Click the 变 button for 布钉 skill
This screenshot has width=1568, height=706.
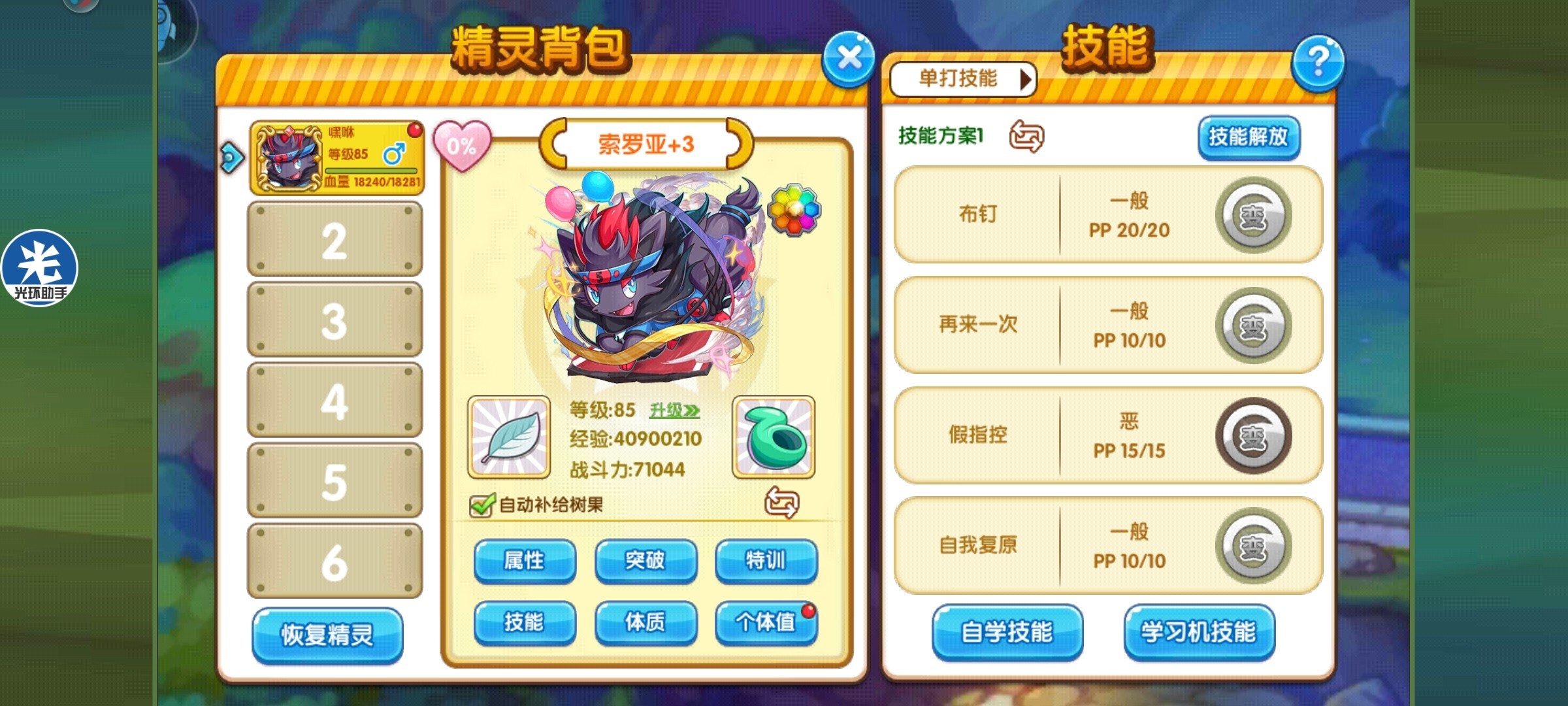[1253, 215]
